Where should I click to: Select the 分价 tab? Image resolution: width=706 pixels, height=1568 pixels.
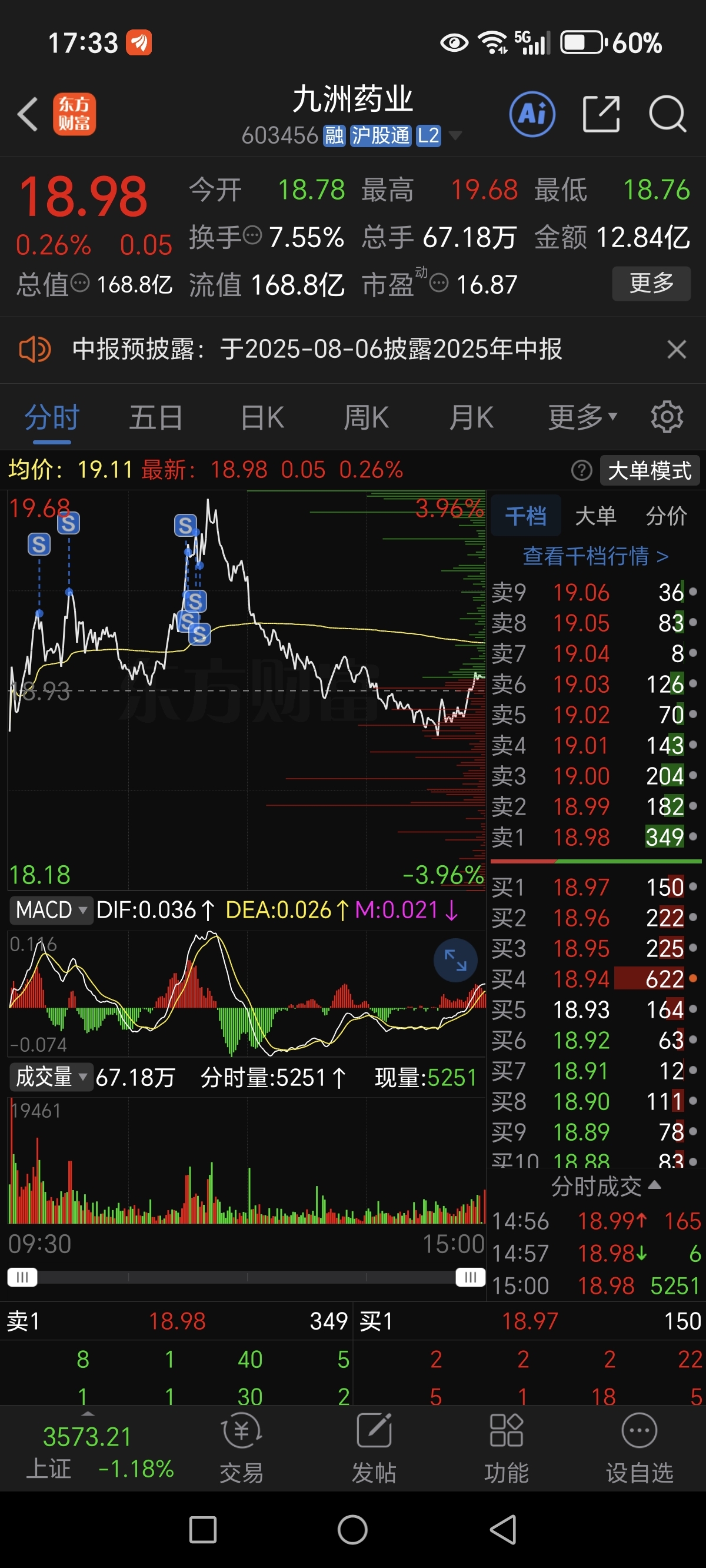[x=666, y=516]
